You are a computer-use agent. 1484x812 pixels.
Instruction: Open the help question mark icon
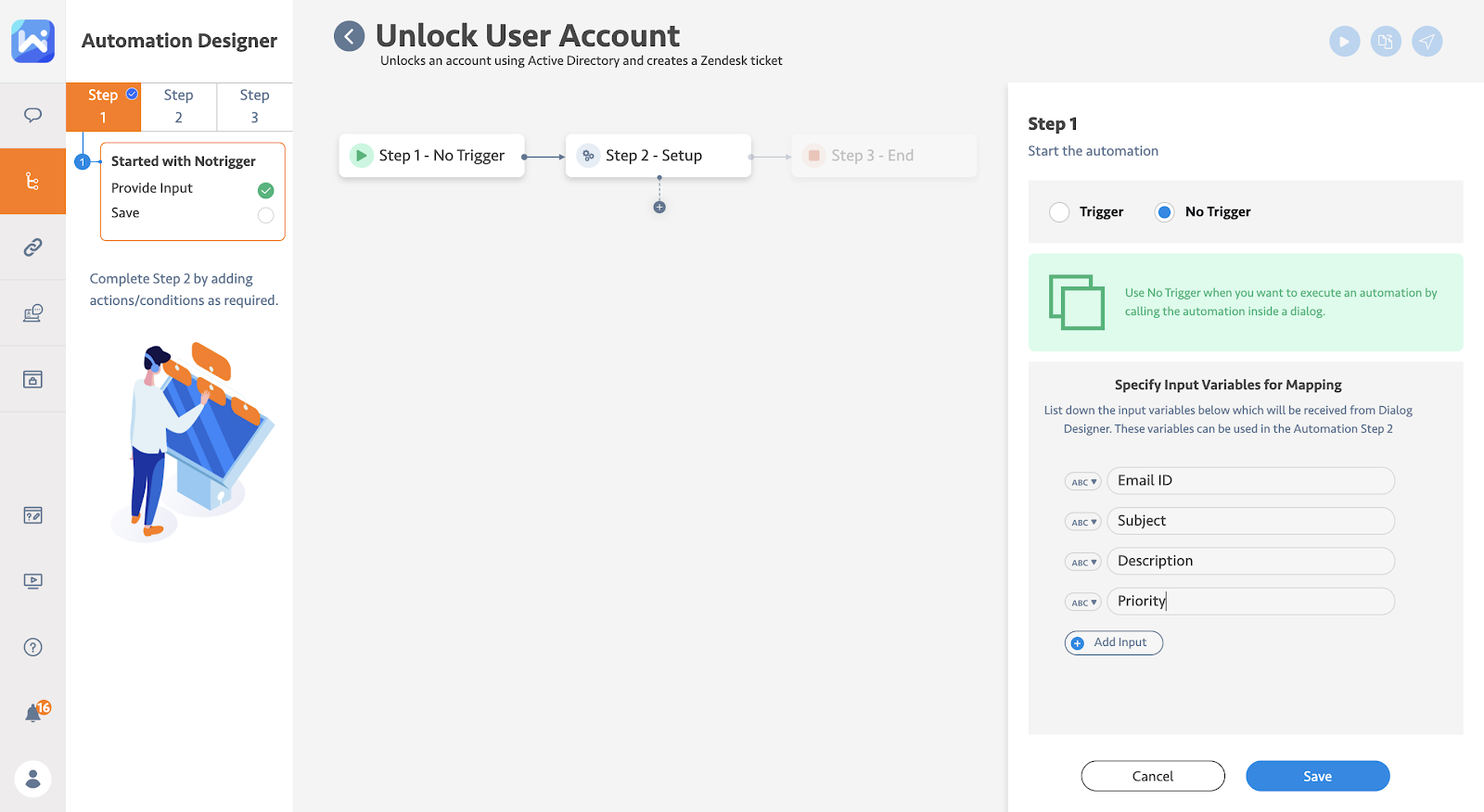(32, 647)
